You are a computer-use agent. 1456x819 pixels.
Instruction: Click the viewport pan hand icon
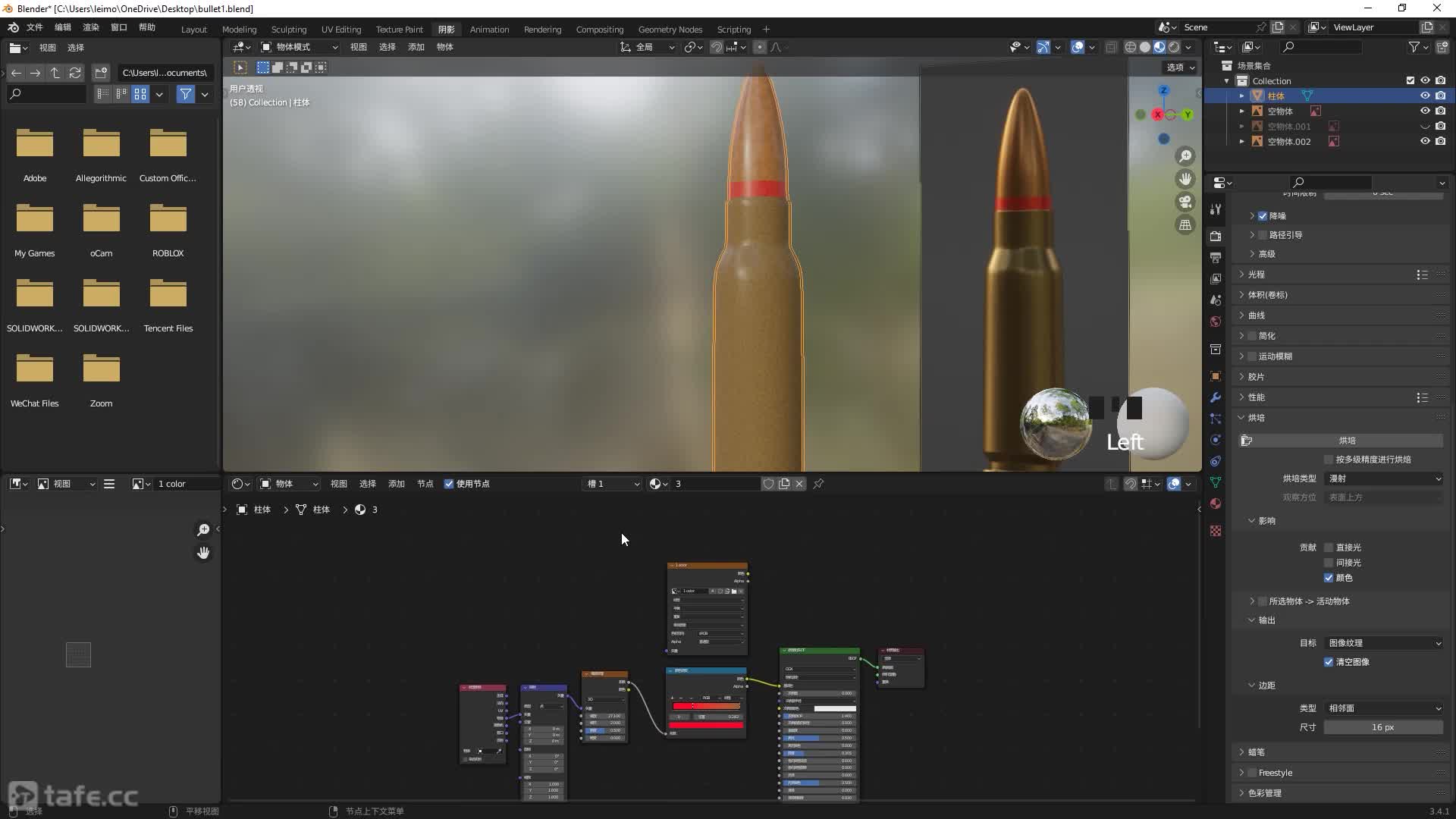[1185, 179]
